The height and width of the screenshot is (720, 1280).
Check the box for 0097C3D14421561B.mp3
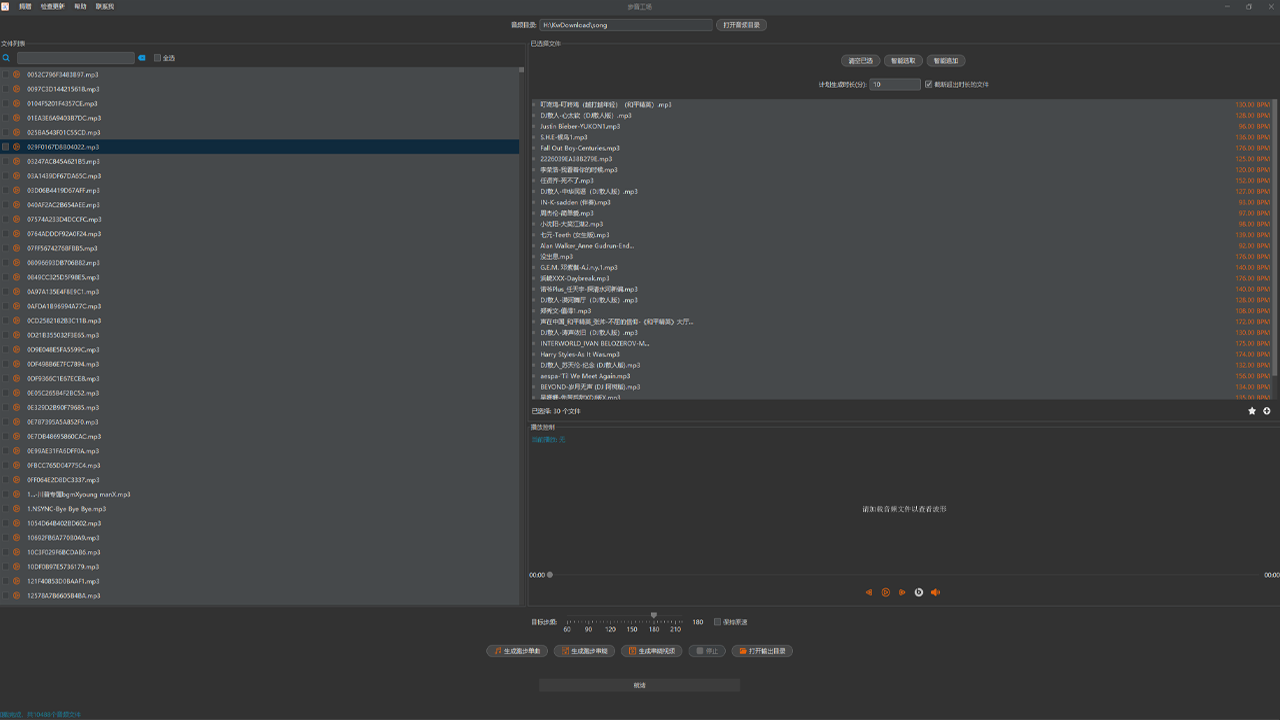[x=6, y=89]
